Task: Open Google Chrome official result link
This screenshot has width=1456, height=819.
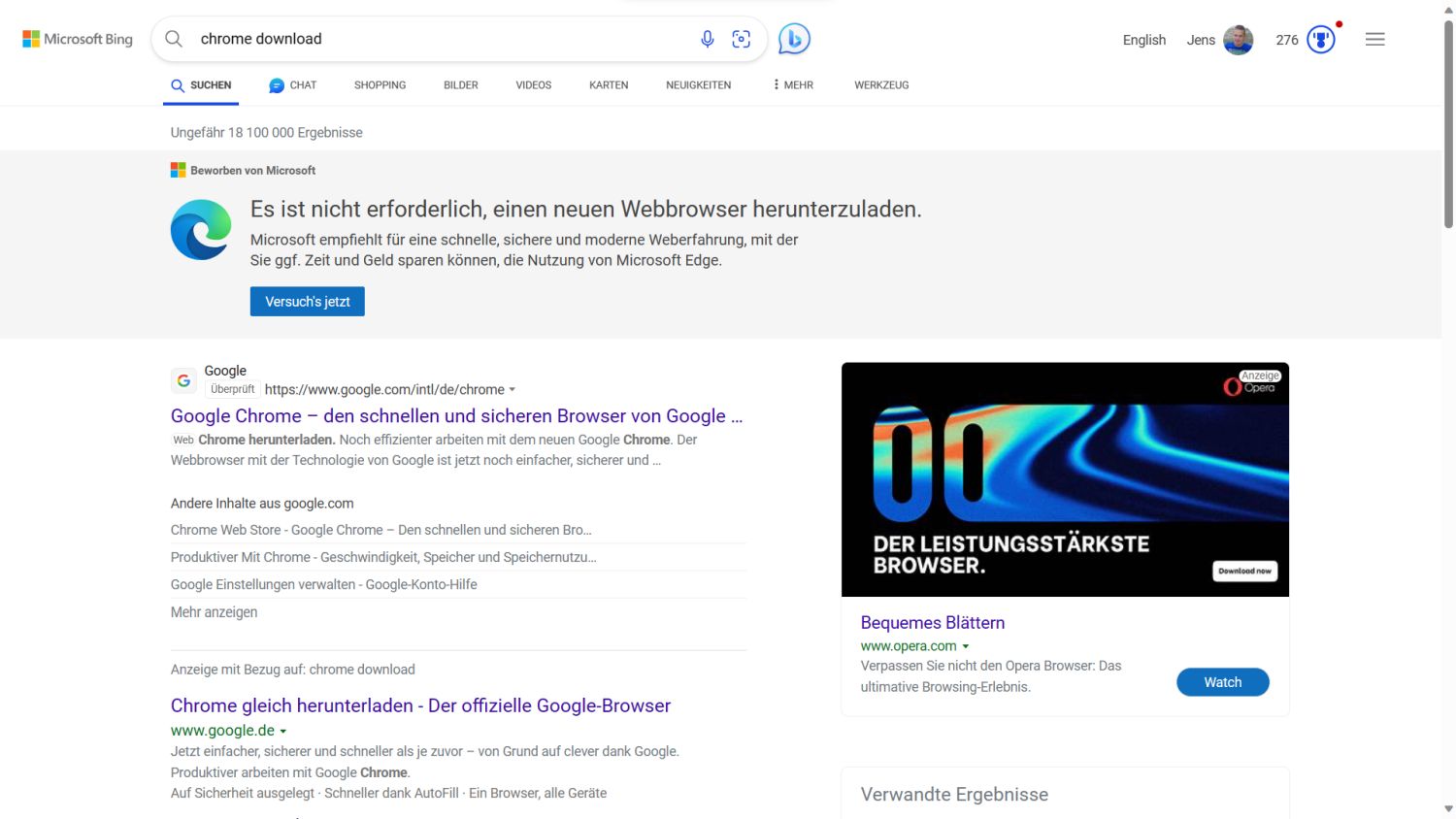Action: [456, 416]
